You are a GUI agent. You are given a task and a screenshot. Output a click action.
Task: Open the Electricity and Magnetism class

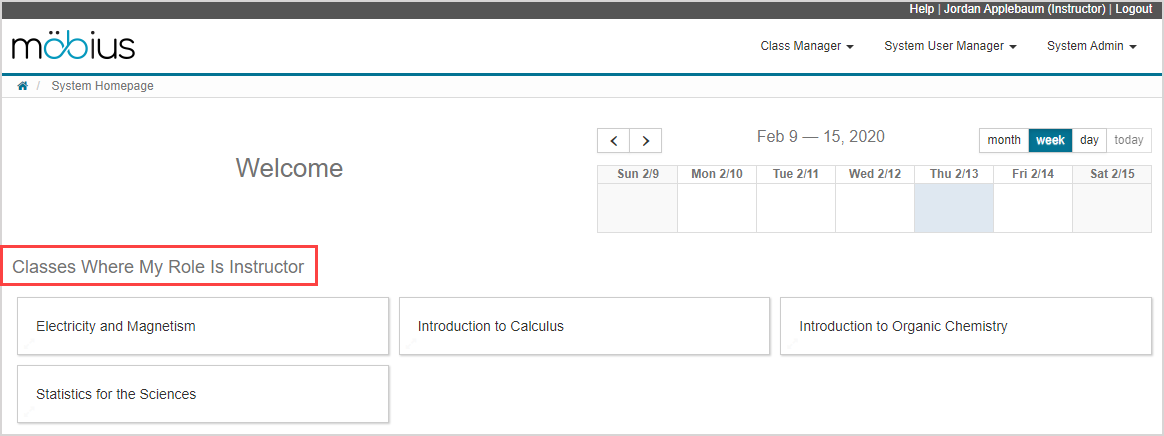203,326
